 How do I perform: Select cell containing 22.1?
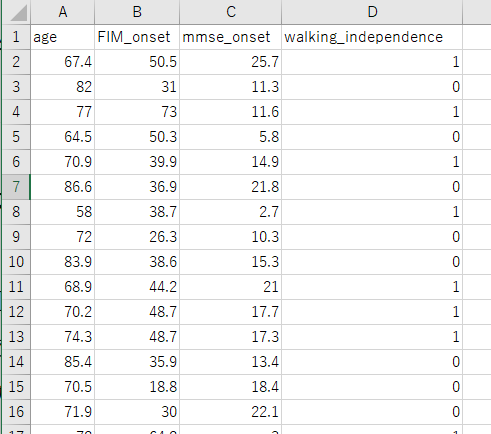[x=231, y=412]
